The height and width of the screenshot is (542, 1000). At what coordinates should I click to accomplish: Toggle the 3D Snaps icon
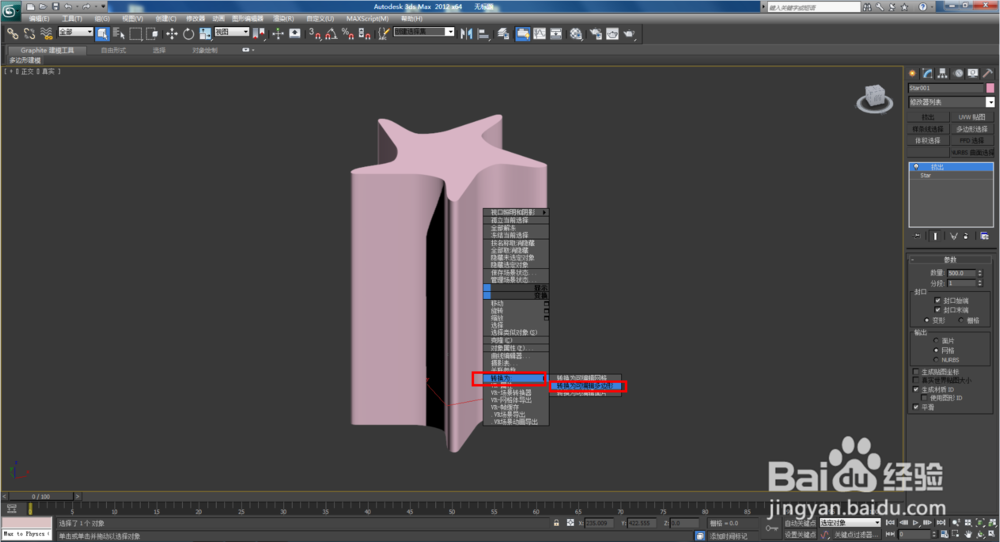coord(314,34)
